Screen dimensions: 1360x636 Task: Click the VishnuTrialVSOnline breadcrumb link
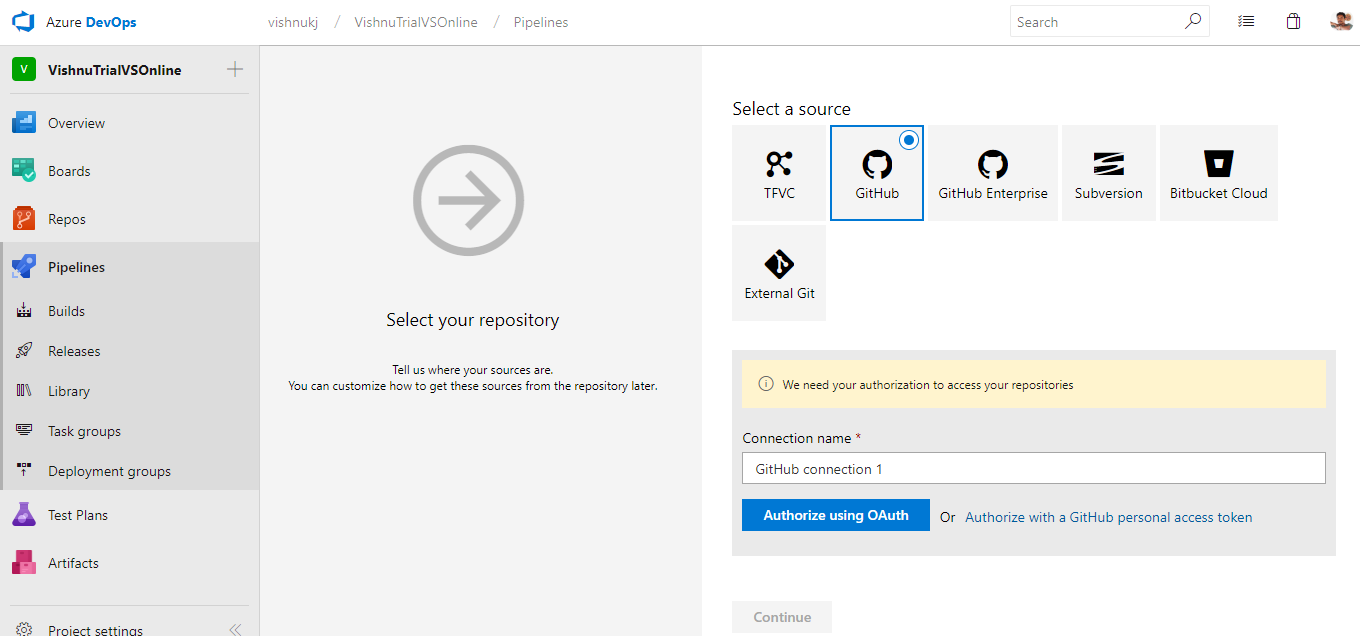(416, 22)
